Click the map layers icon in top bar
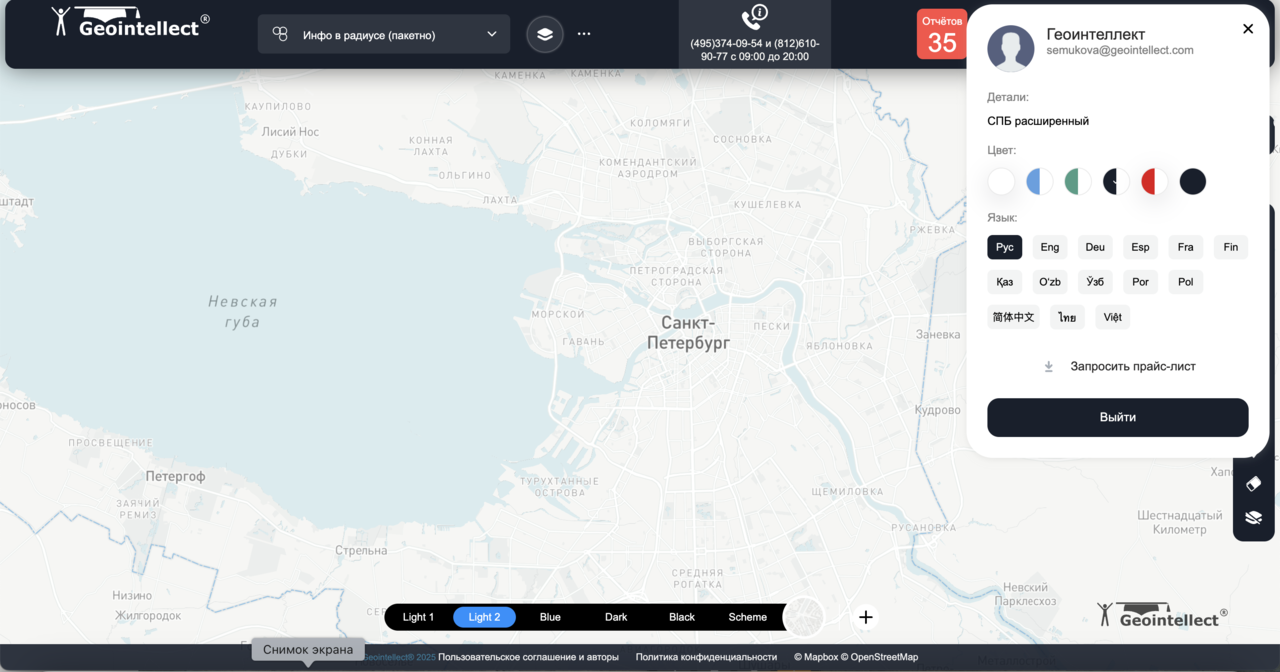The image size is (1280, 672). [545, 34]
